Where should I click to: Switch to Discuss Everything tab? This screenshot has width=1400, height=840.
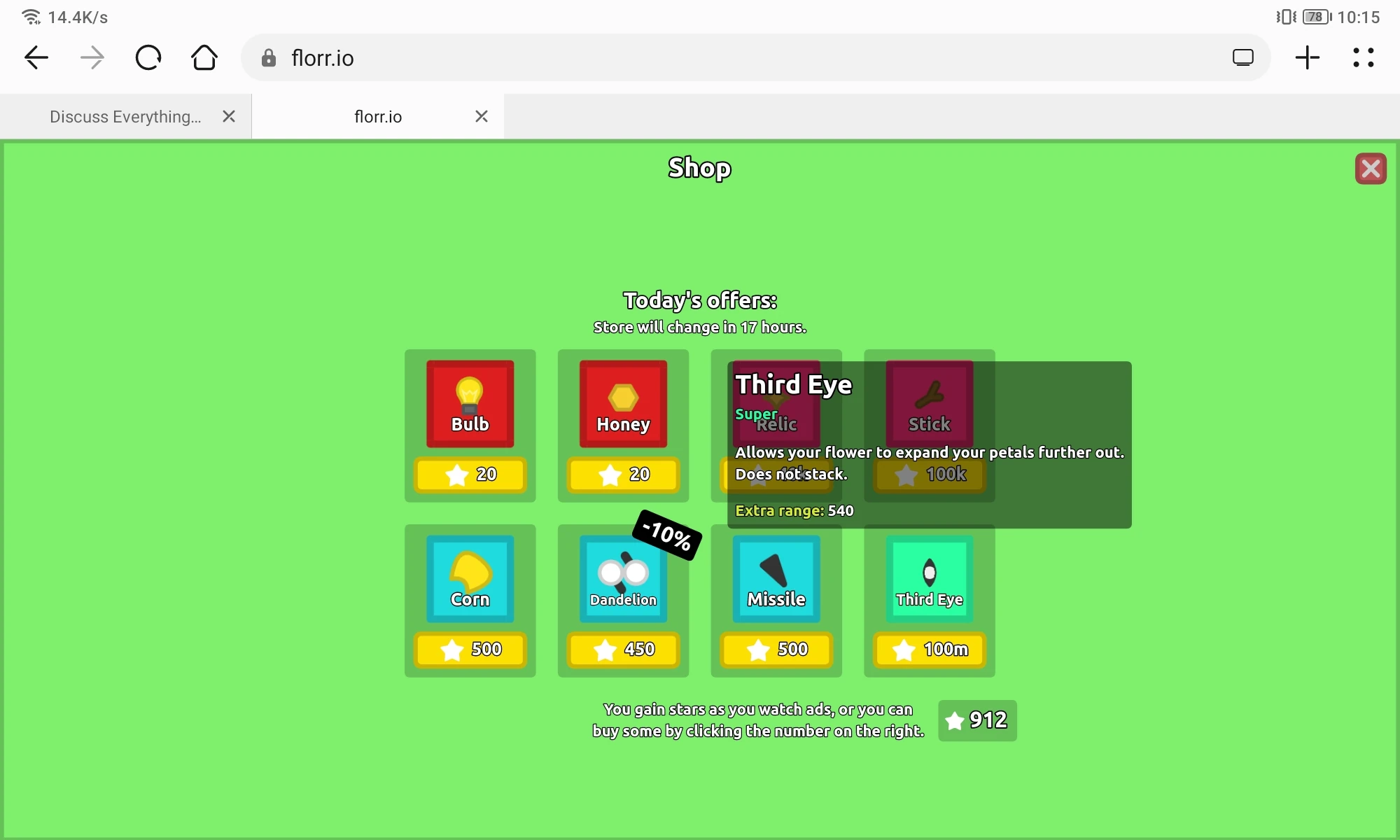(x=125, y=117)
